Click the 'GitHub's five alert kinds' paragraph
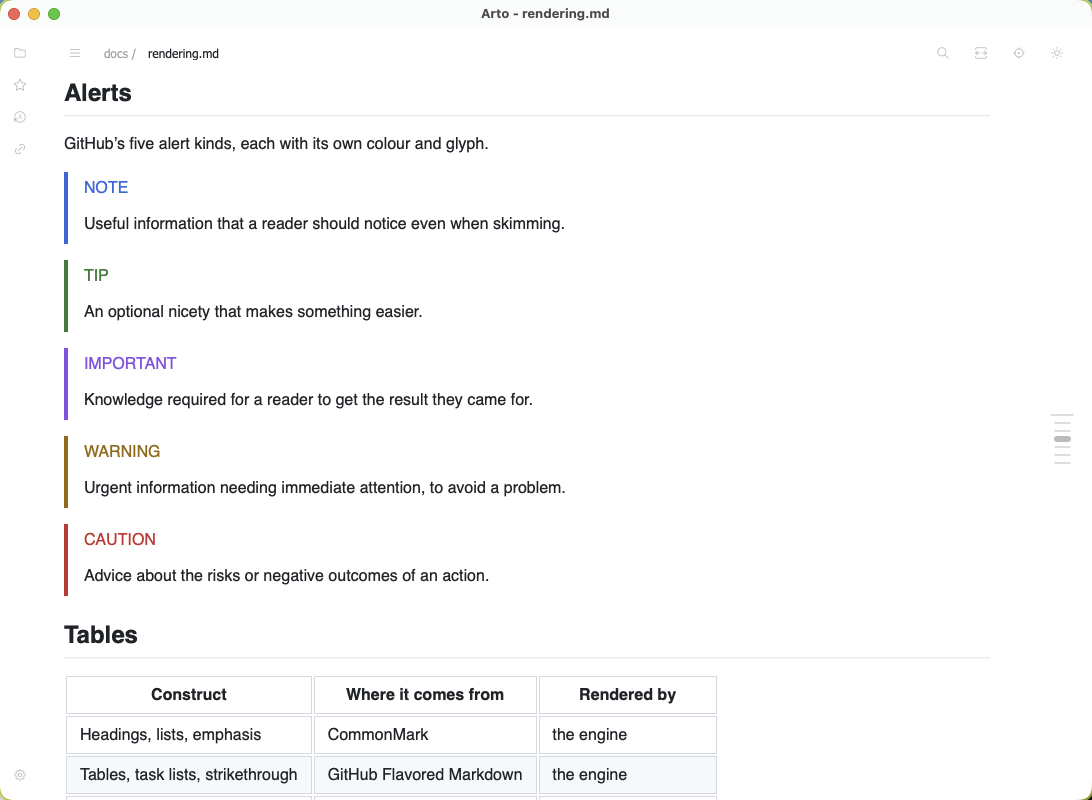1092x800 pixels. tap(276, 143)
